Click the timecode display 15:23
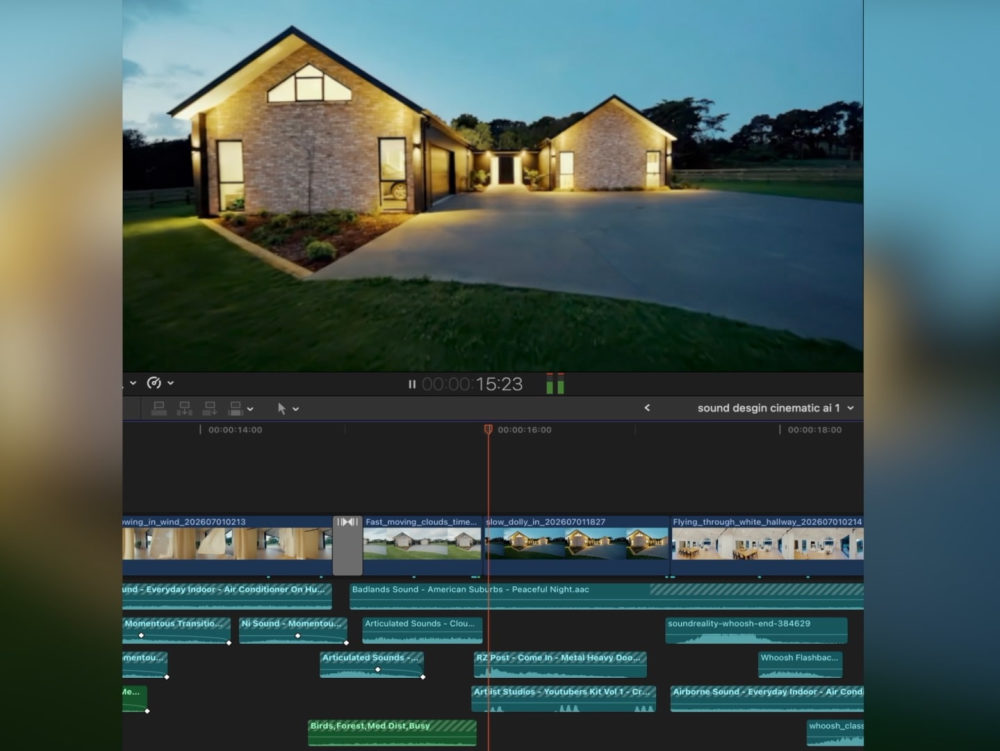 (x=473, y=384)
